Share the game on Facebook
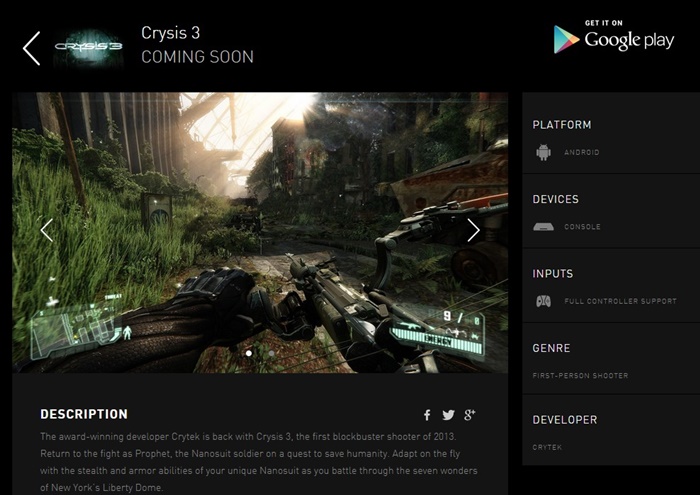700x495 pixels. 427,415
